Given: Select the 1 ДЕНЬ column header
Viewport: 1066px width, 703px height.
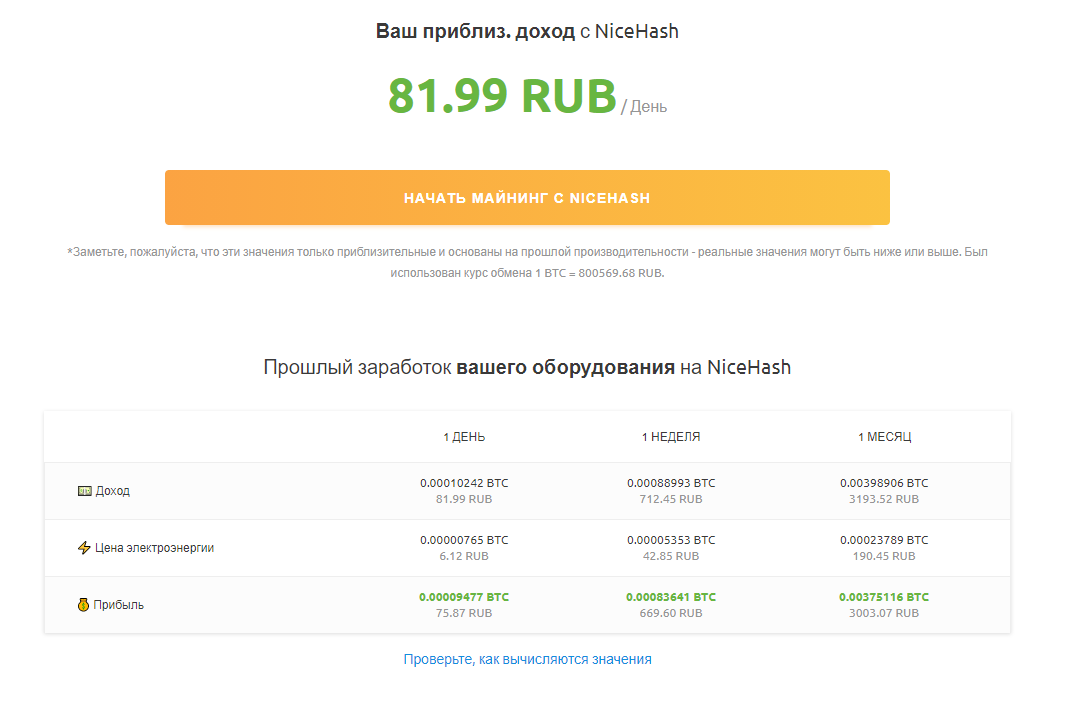Looking at the screenshot, I should point(466,436).
